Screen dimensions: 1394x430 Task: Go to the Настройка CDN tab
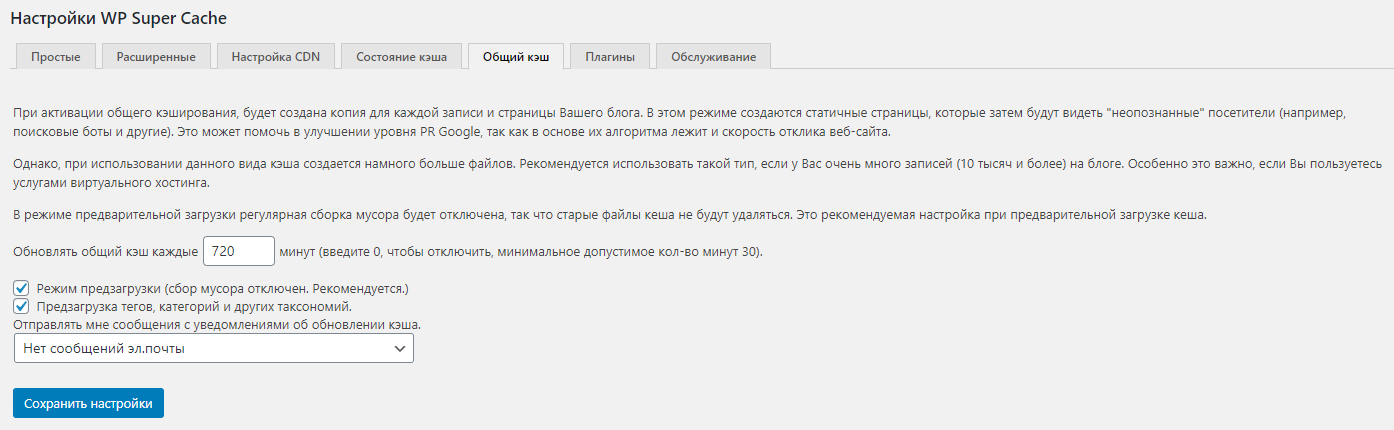(x=276, y=57)
